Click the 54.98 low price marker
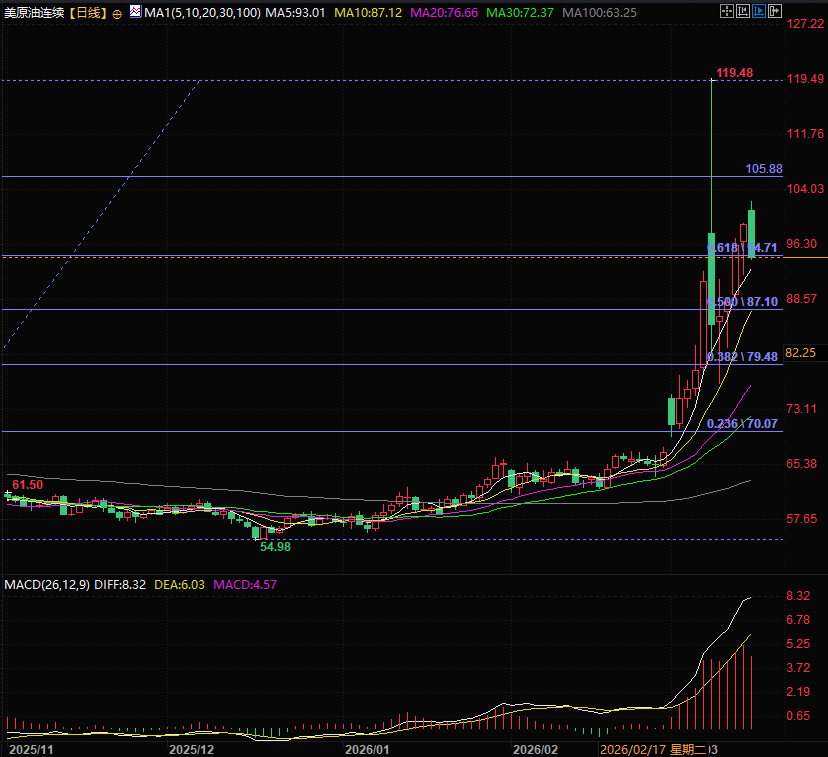This screenshot has width=828, height=757. (275, 547)
